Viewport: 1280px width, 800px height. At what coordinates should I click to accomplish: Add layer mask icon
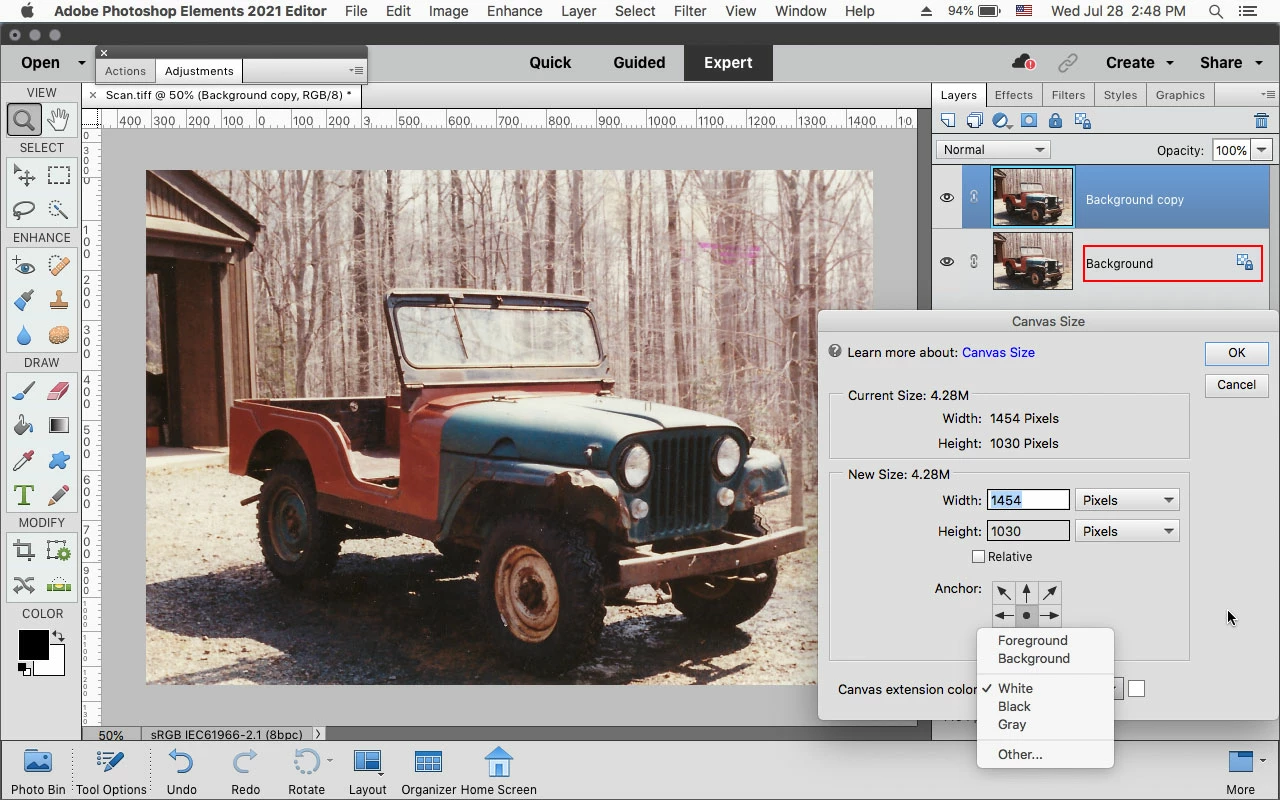click(1028, 121)
